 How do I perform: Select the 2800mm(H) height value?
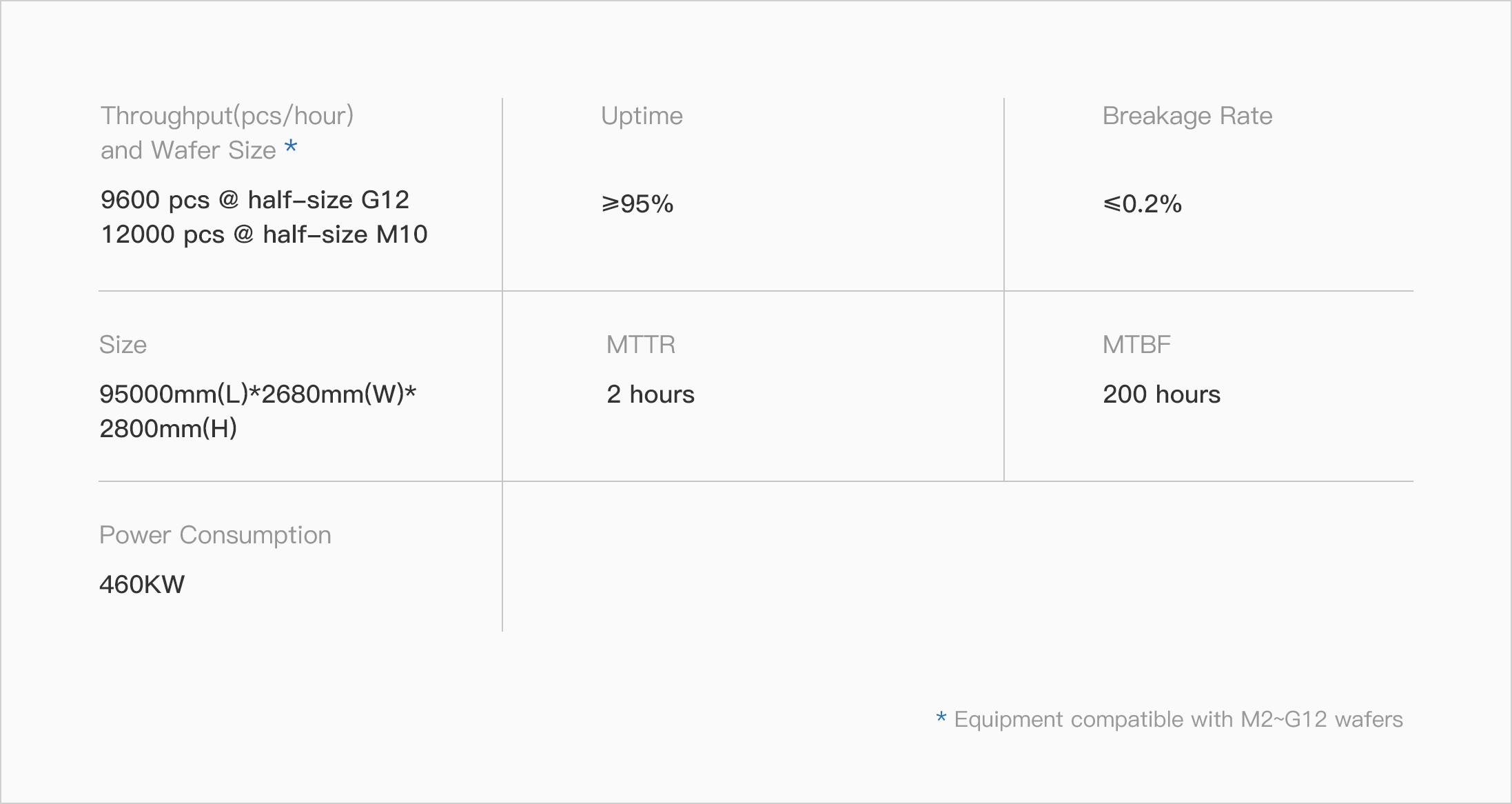(x=168, y=429)
